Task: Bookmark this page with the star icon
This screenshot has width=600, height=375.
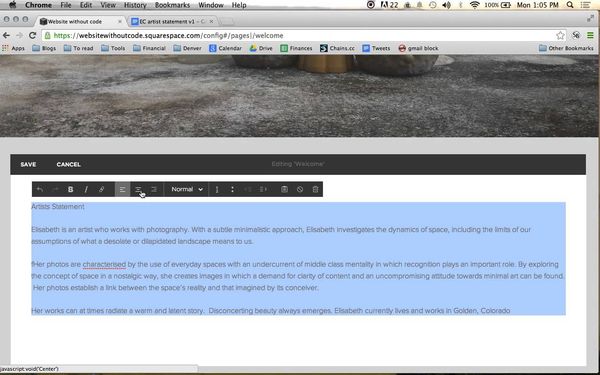Action: pos(560,36)
